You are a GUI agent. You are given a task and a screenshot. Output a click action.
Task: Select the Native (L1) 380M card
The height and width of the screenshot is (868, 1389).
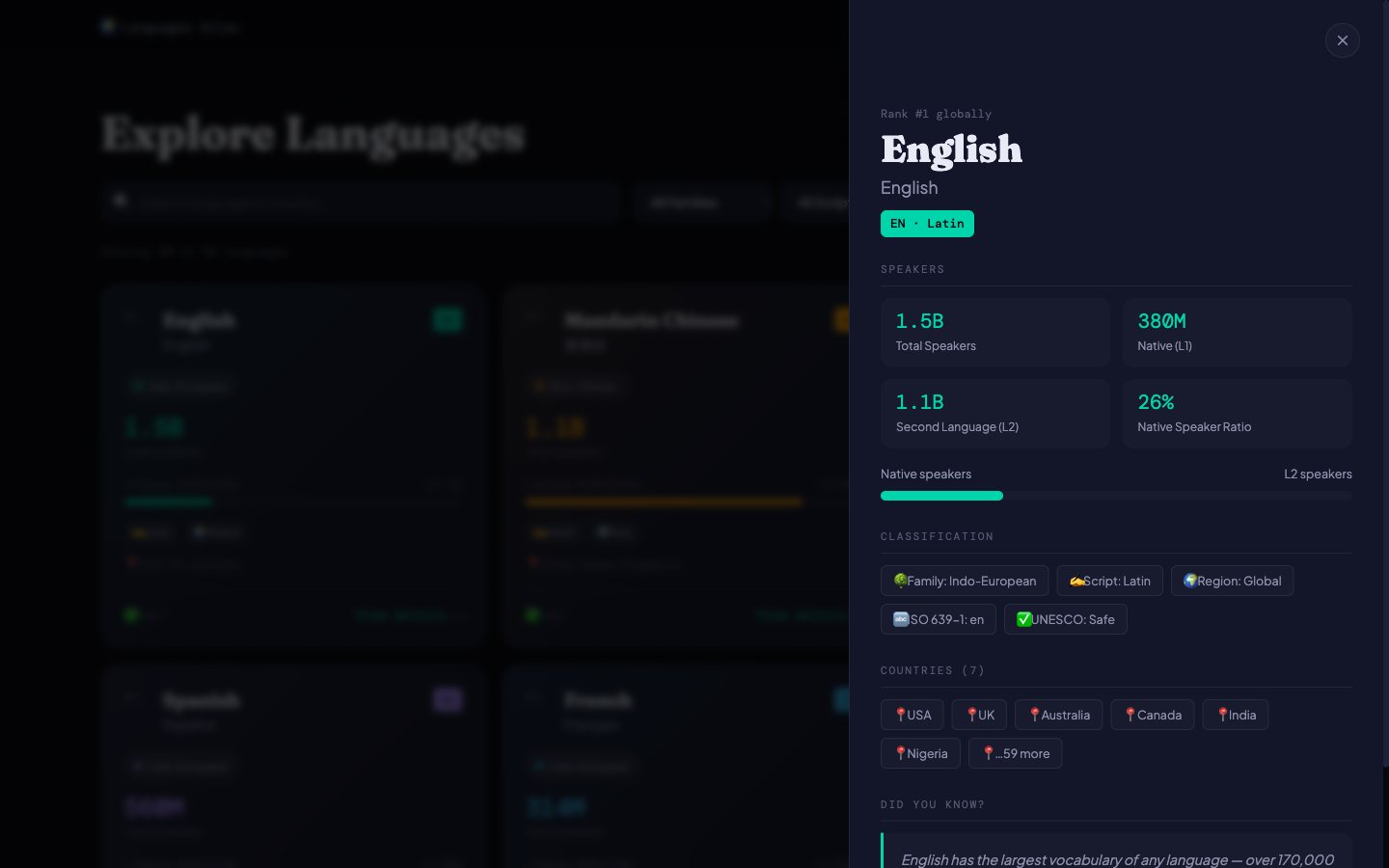[x=1237, y=333]
